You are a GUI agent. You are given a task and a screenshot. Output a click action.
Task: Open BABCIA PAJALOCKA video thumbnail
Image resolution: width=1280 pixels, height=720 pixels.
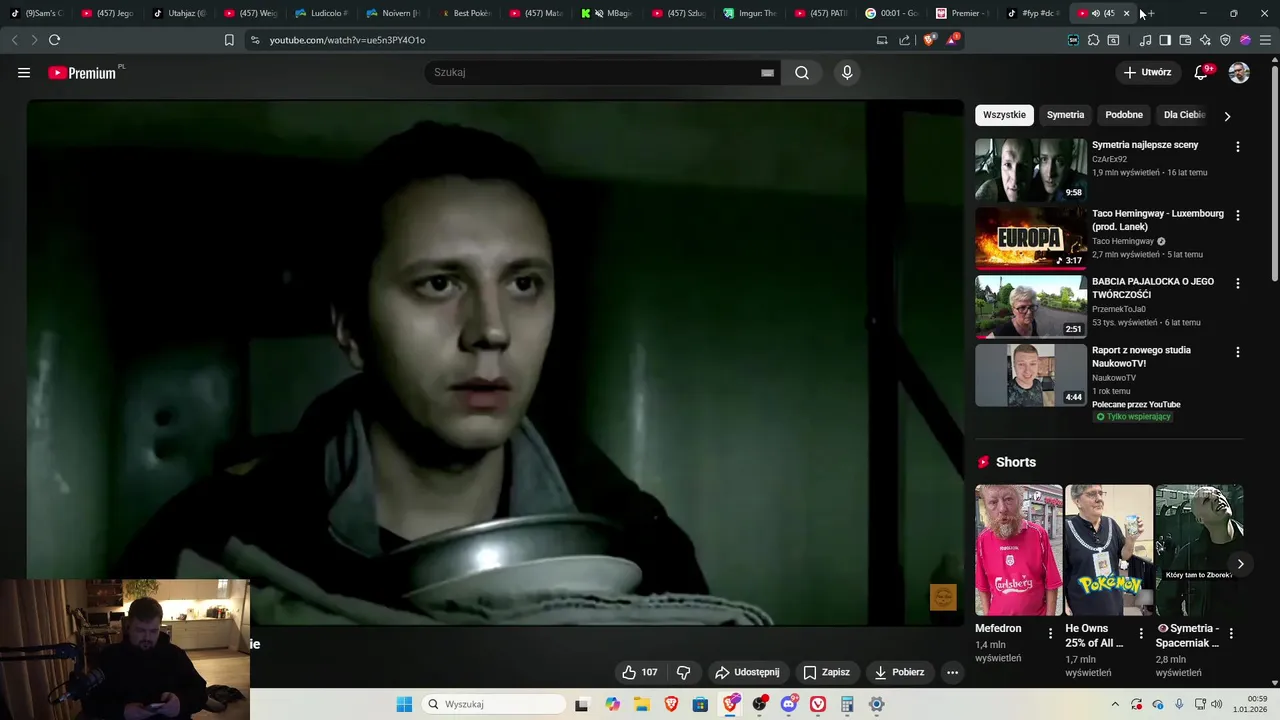click(1031, 307)
